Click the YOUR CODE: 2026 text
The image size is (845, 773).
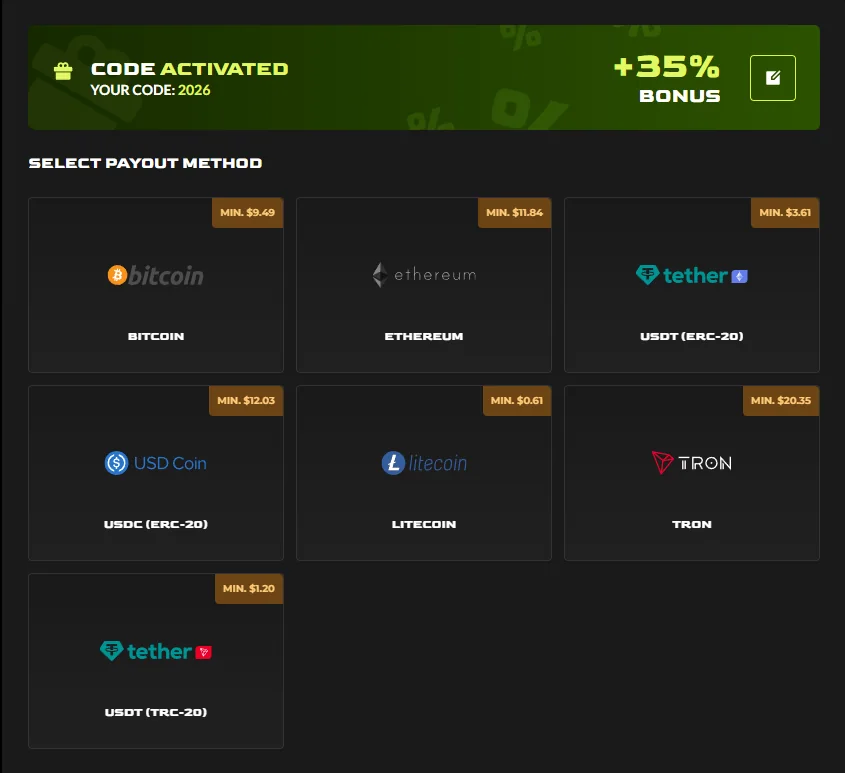[150, 90]
